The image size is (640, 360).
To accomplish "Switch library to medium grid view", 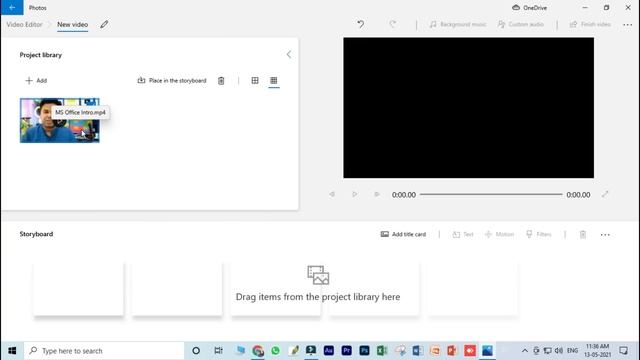I will pyautogui.click(x=255, y=81).
